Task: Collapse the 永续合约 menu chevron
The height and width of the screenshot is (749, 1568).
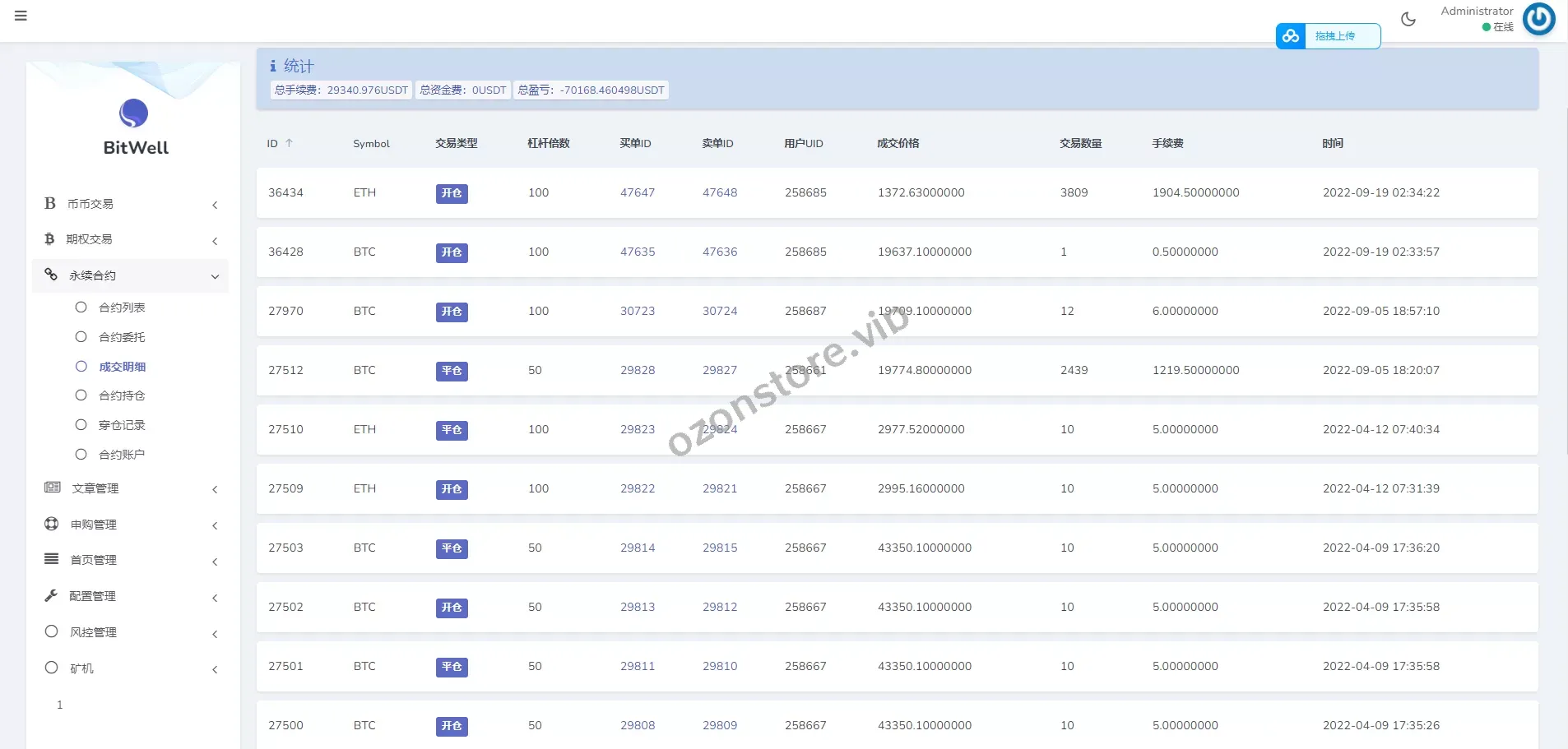Action: tap(215, 276)
